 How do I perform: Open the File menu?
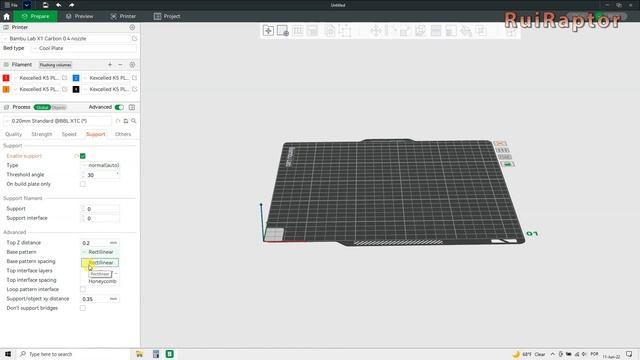pos(12,5)
